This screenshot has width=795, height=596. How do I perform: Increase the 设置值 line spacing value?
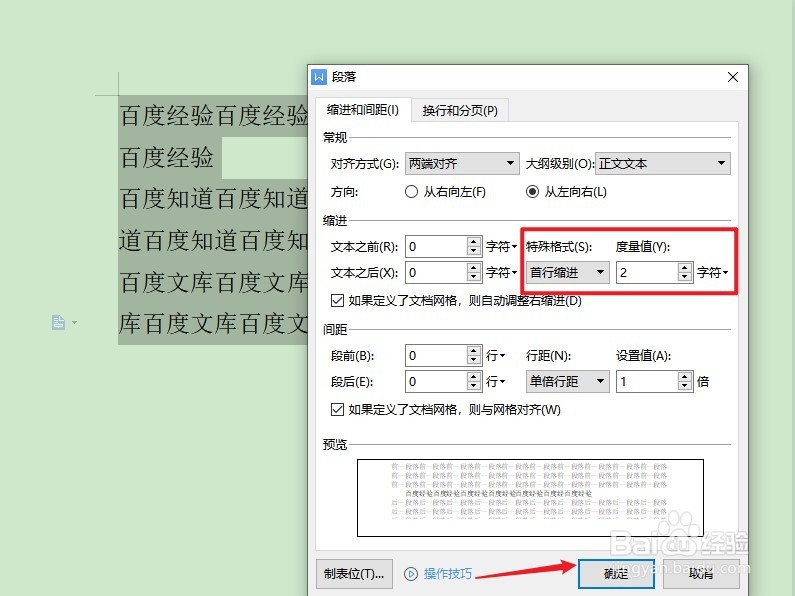point(685,377)
